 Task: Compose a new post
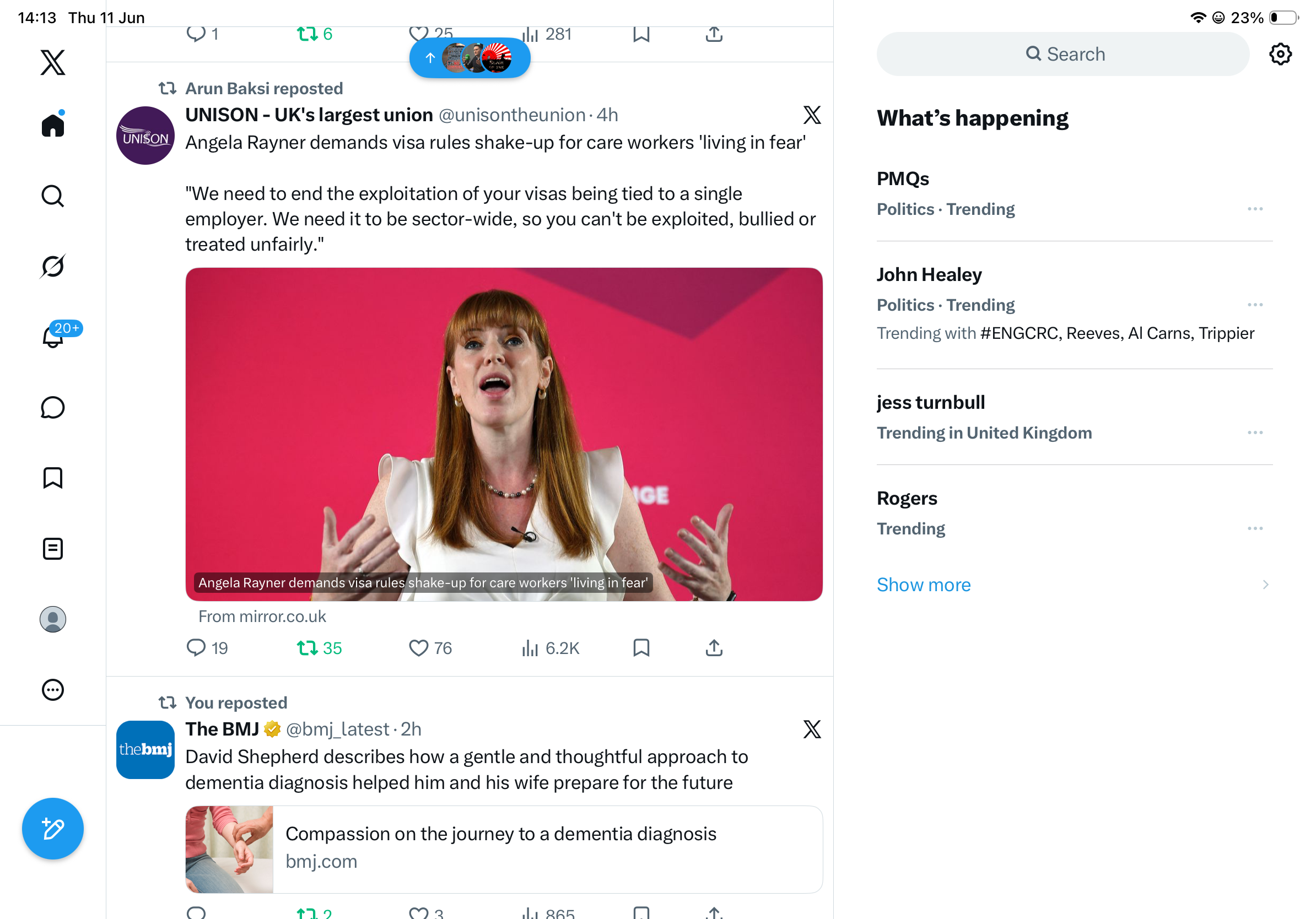(x=53, y=829)
